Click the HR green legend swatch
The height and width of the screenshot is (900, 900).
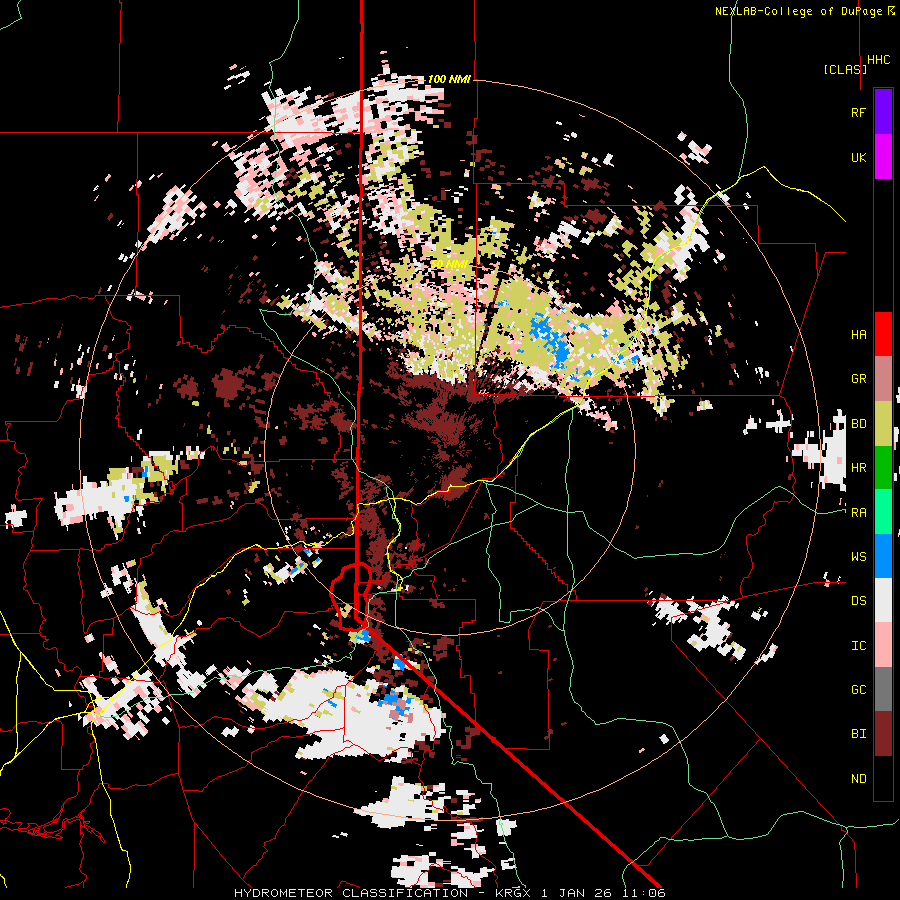tap(883, 468)
